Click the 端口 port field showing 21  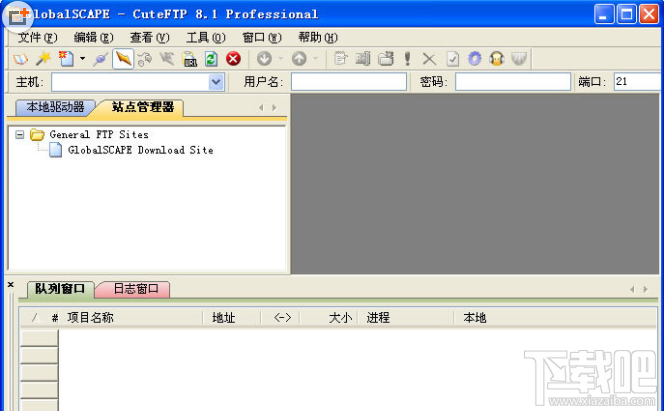pyautogui.click(x=637, y=82)
